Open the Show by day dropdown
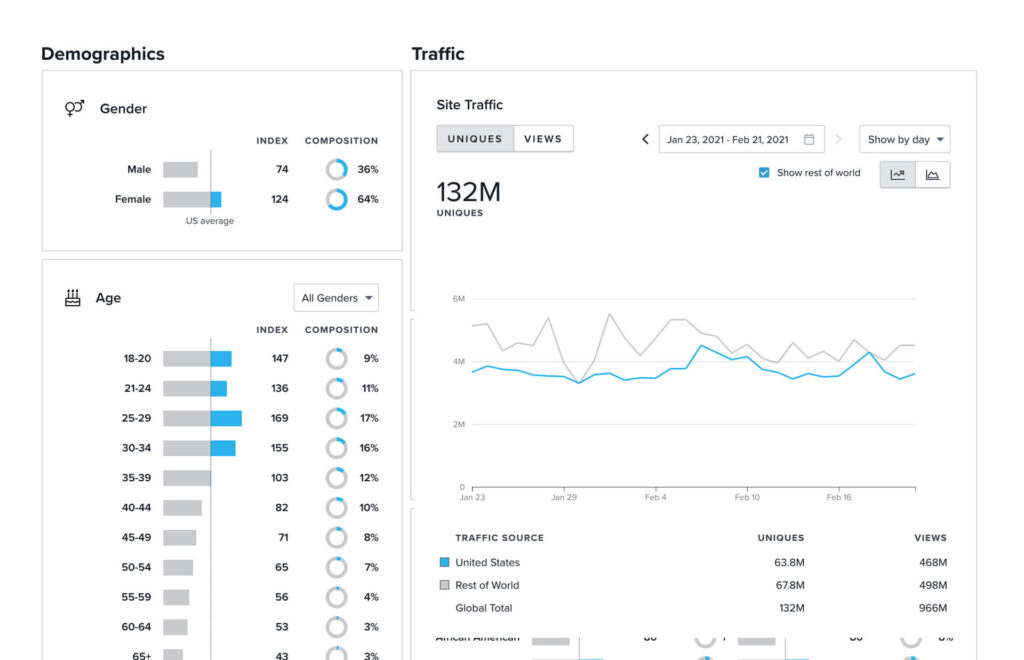This screenshot has width=1024, height=660. click(x=904, y=139)
